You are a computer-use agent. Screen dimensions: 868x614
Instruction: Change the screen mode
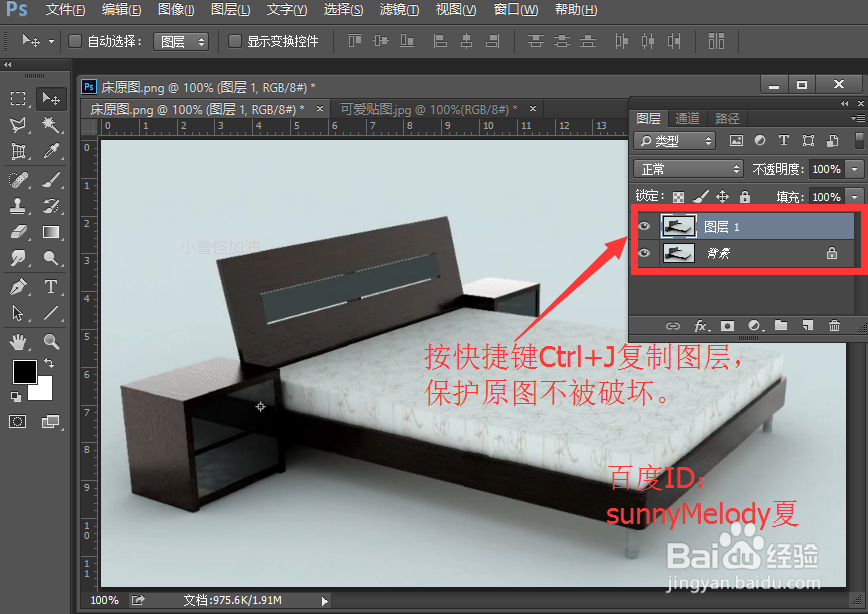[50, 422]
